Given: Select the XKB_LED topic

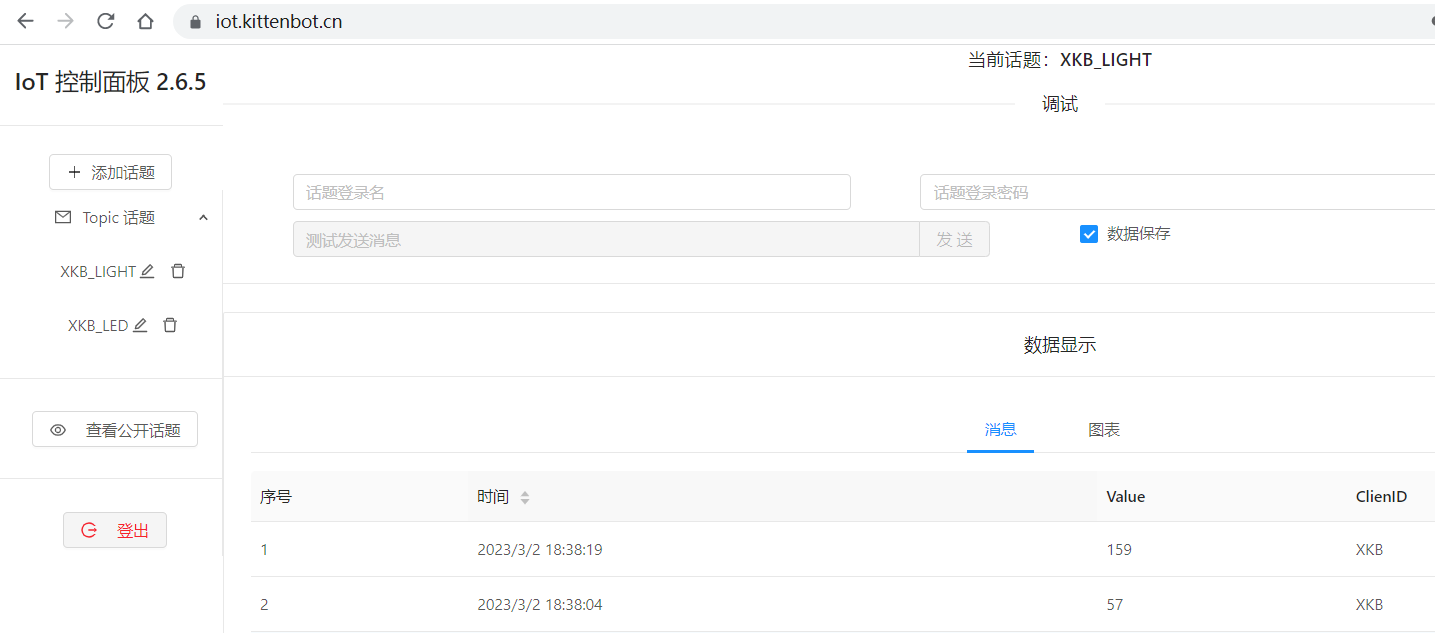Looking at the screenshot, I should tap(98, 326).
